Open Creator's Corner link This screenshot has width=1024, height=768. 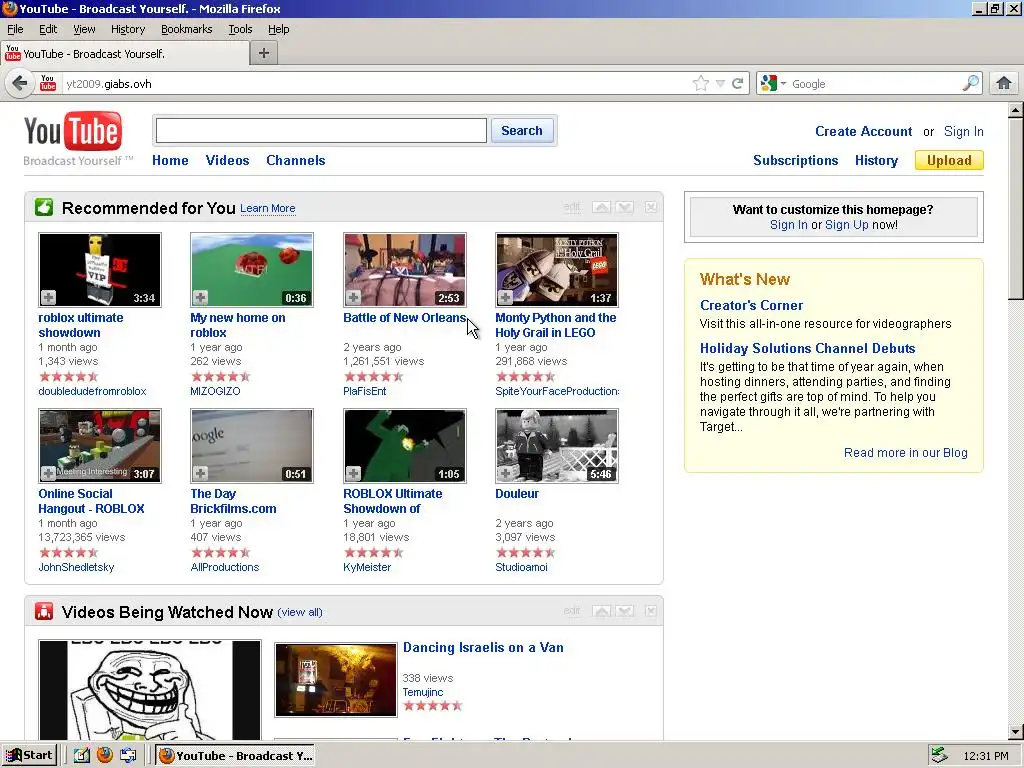[x=751, y=305]
